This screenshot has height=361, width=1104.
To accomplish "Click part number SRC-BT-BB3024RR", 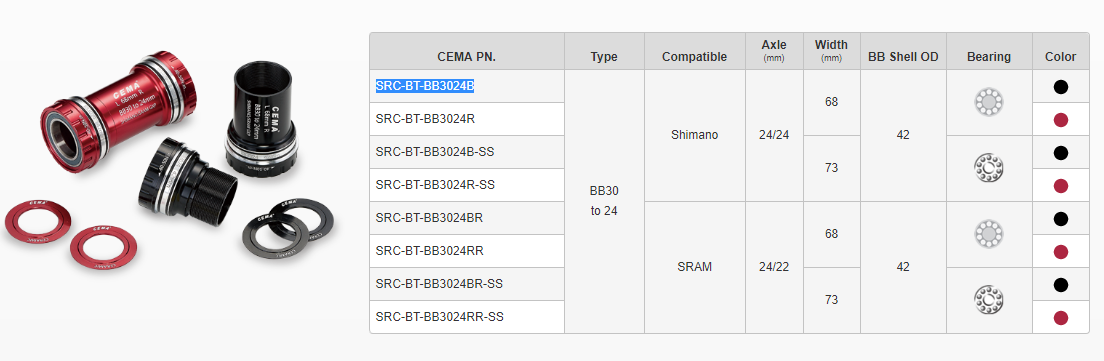I will point(429,251).
